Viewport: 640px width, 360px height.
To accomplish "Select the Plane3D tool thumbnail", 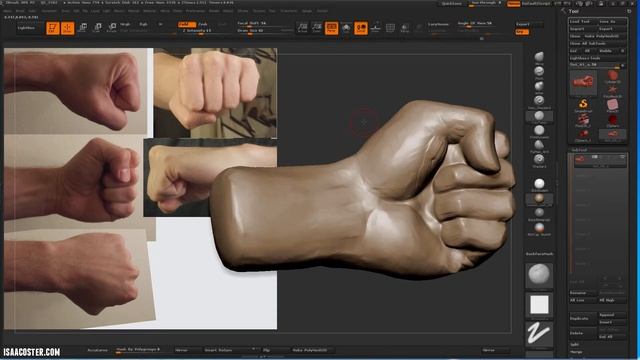I will click(612, 105).
